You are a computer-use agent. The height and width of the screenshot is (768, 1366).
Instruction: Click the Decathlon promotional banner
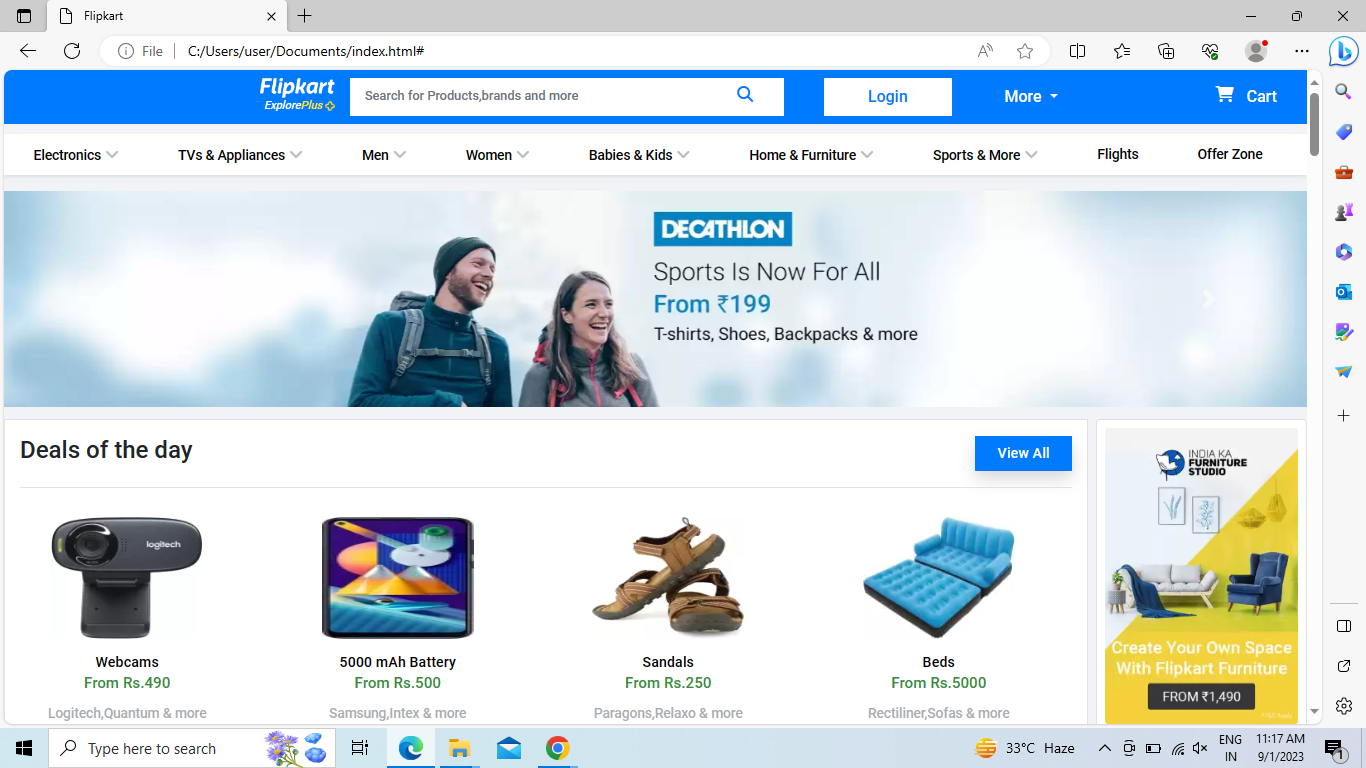(x=655, y=299)
